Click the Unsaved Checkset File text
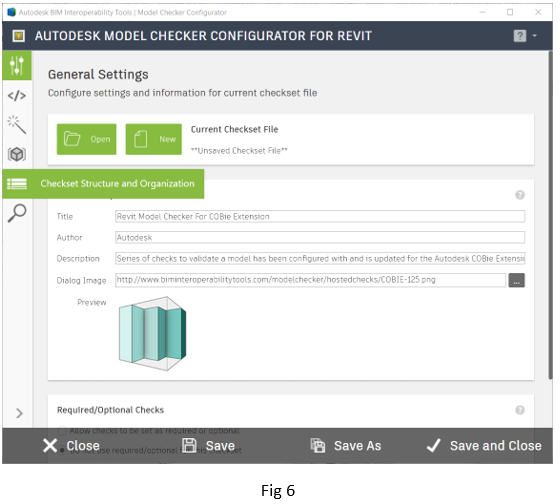Viewport: 560px width, 504px height. pyautogui.click(x=239, y=151)
